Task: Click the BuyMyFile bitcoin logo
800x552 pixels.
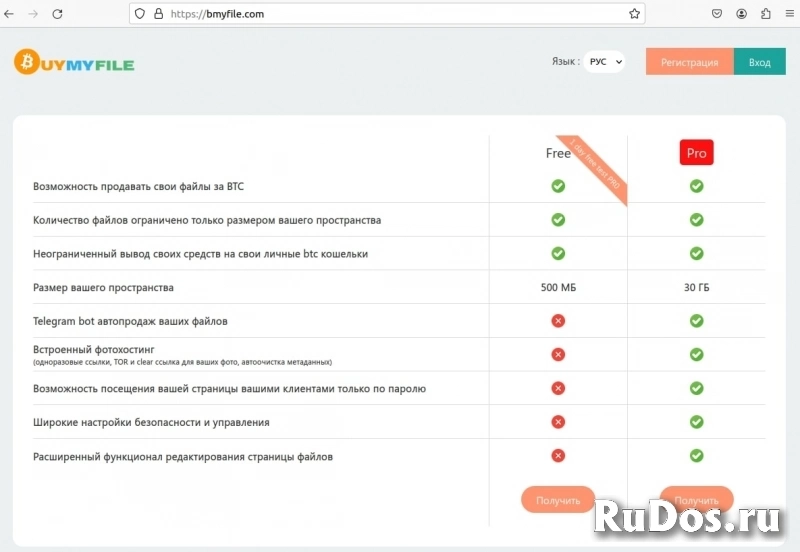Action: [73, 62]
